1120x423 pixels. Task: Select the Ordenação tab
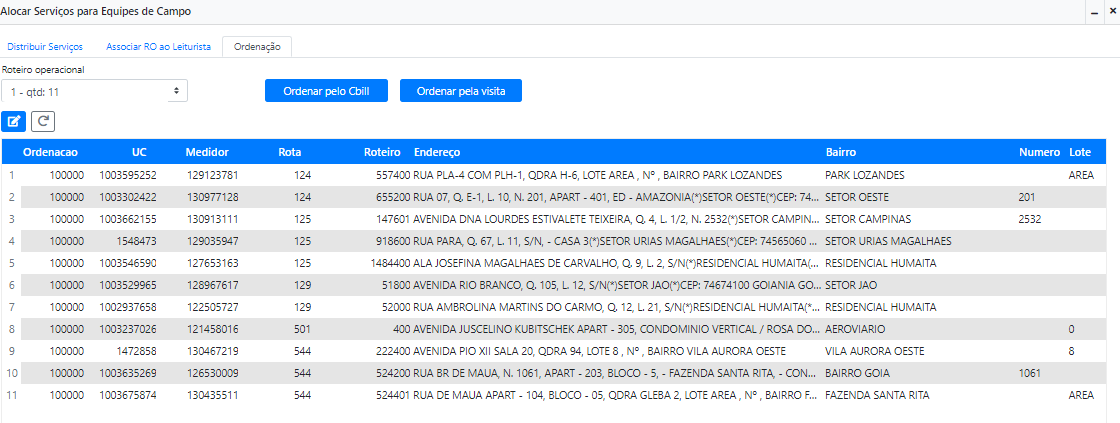tap(257, 47)
